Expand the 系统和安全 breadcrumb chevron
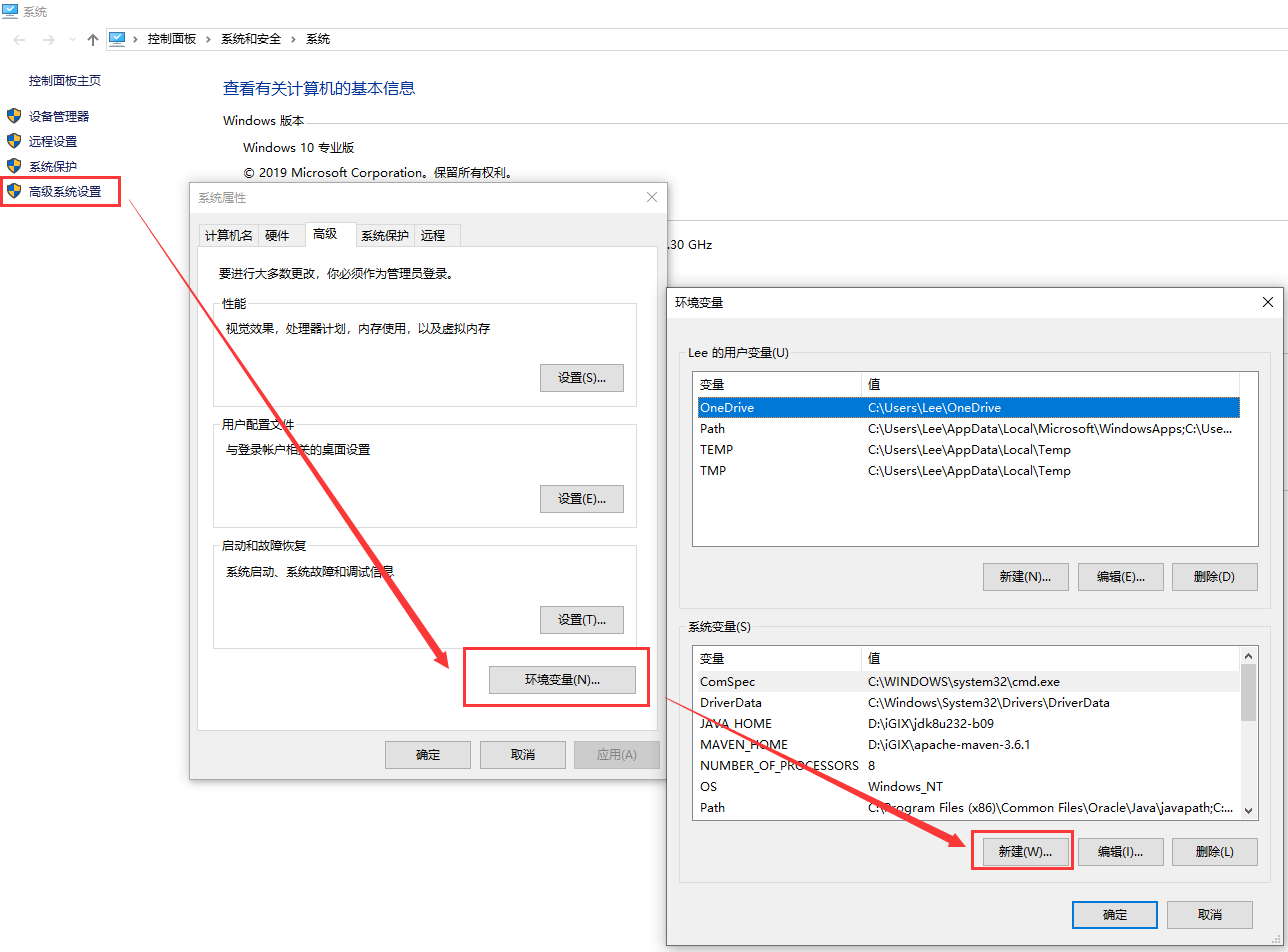 pos(295,38)
